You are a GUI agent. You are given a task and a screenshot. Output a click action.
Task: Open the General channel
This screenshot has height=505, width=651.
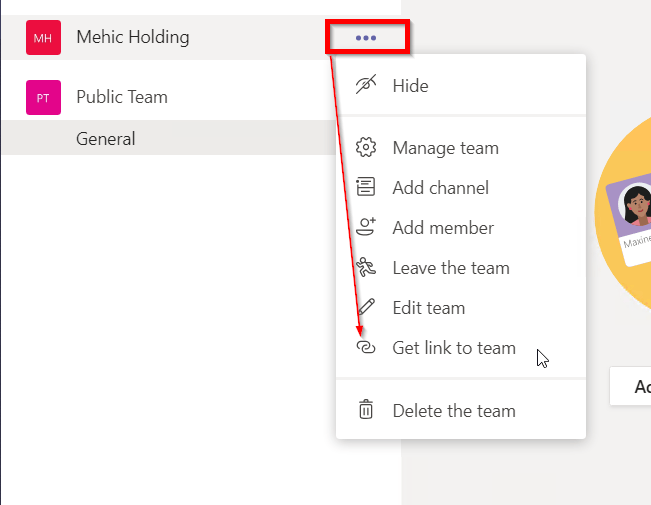coord(106,139)
